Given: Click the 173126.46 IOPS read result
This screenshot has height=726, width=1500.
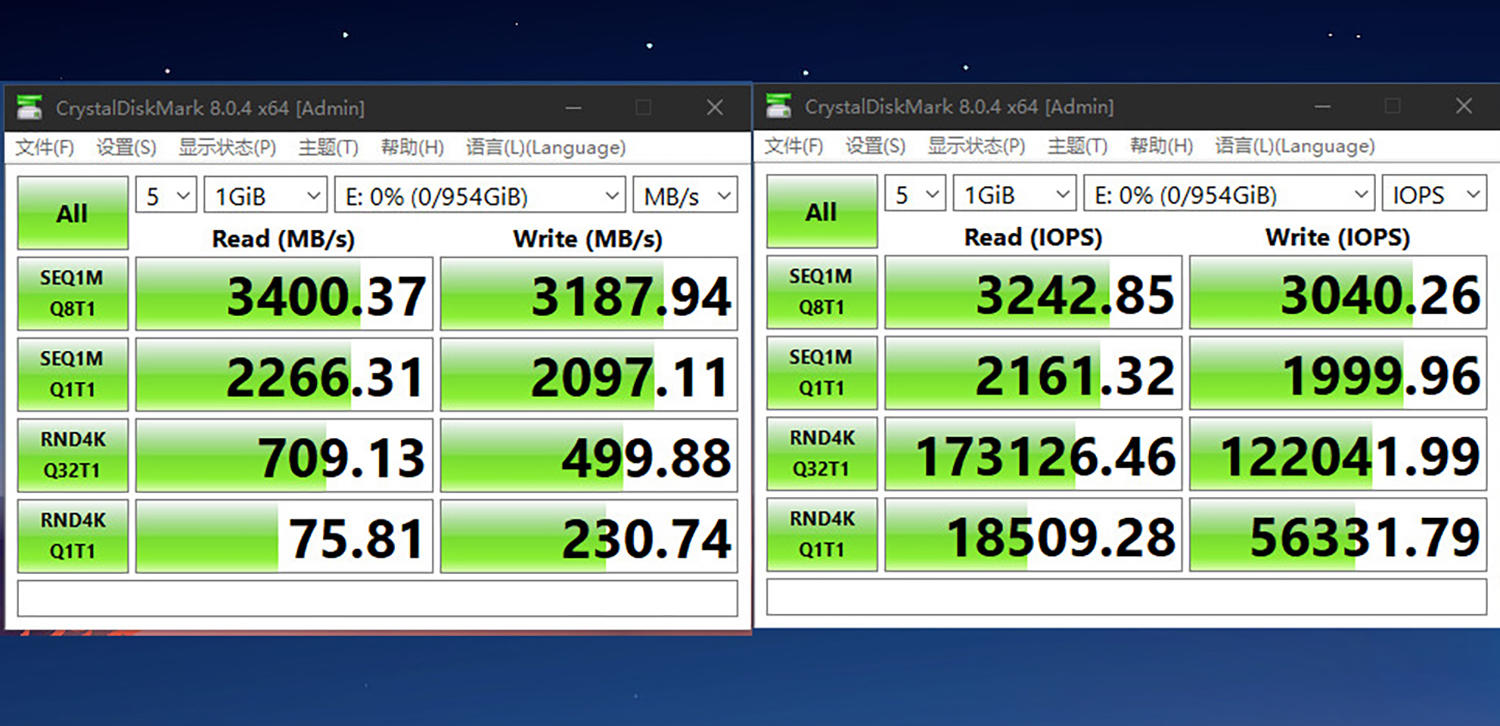Looking at the screenshot, I should (1033, 455).
